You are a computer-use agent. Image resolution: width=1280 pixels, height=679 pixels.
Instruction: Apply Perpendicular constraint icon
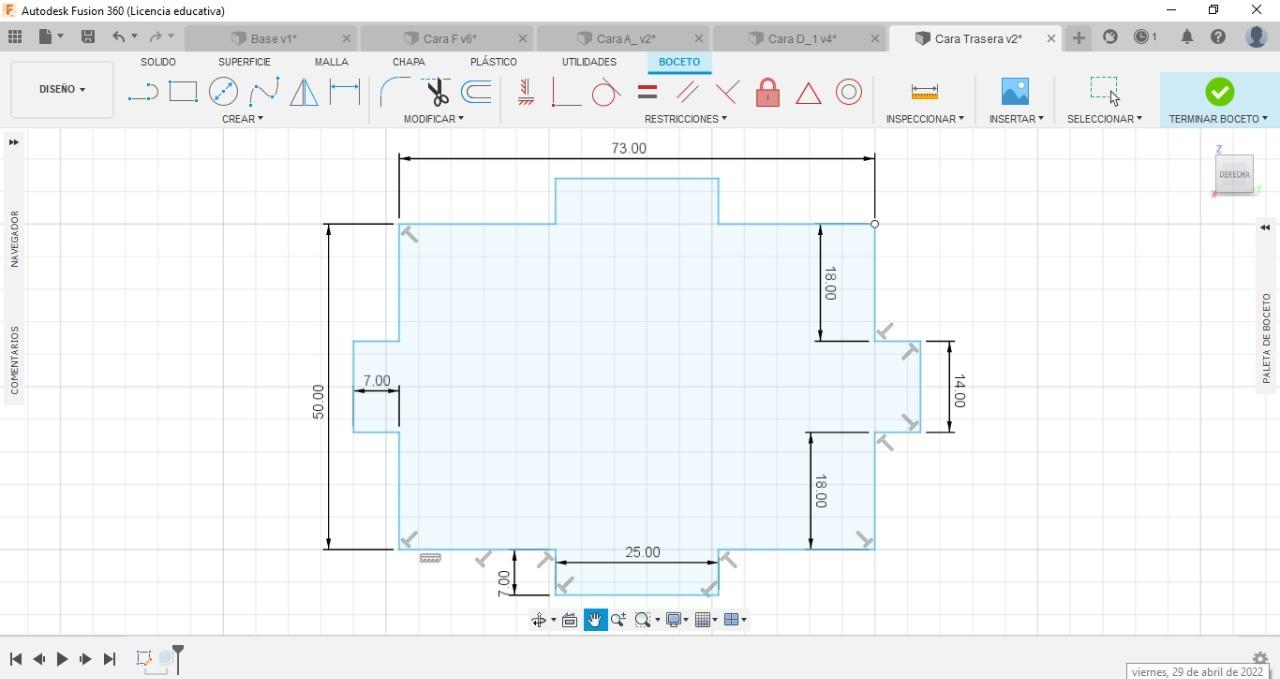click(x=566, y=93)
